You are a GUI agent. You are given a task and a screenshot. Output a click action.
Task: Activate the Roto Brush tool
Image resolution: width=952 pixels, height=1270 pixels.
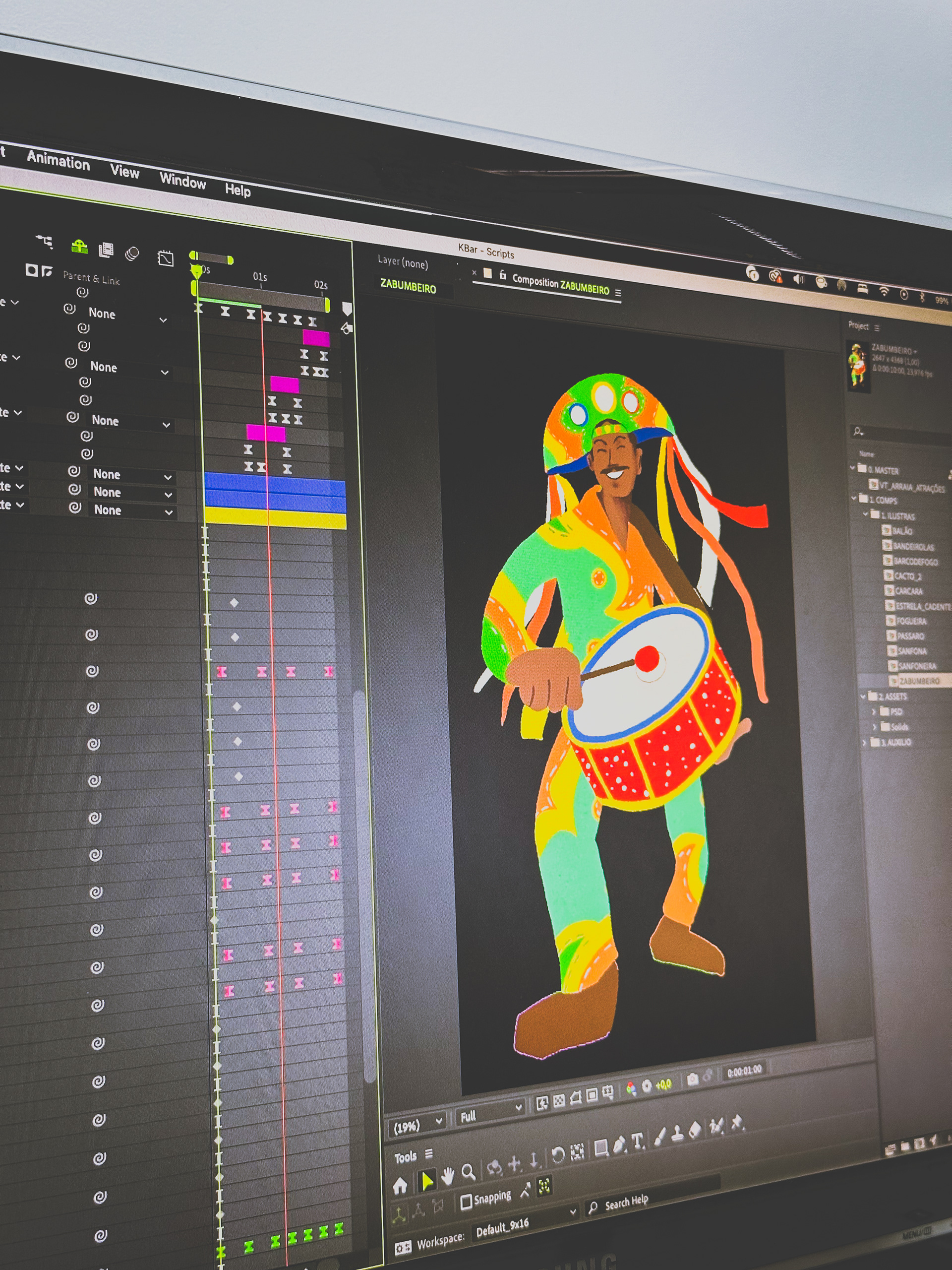click(x=716, y=1125)
